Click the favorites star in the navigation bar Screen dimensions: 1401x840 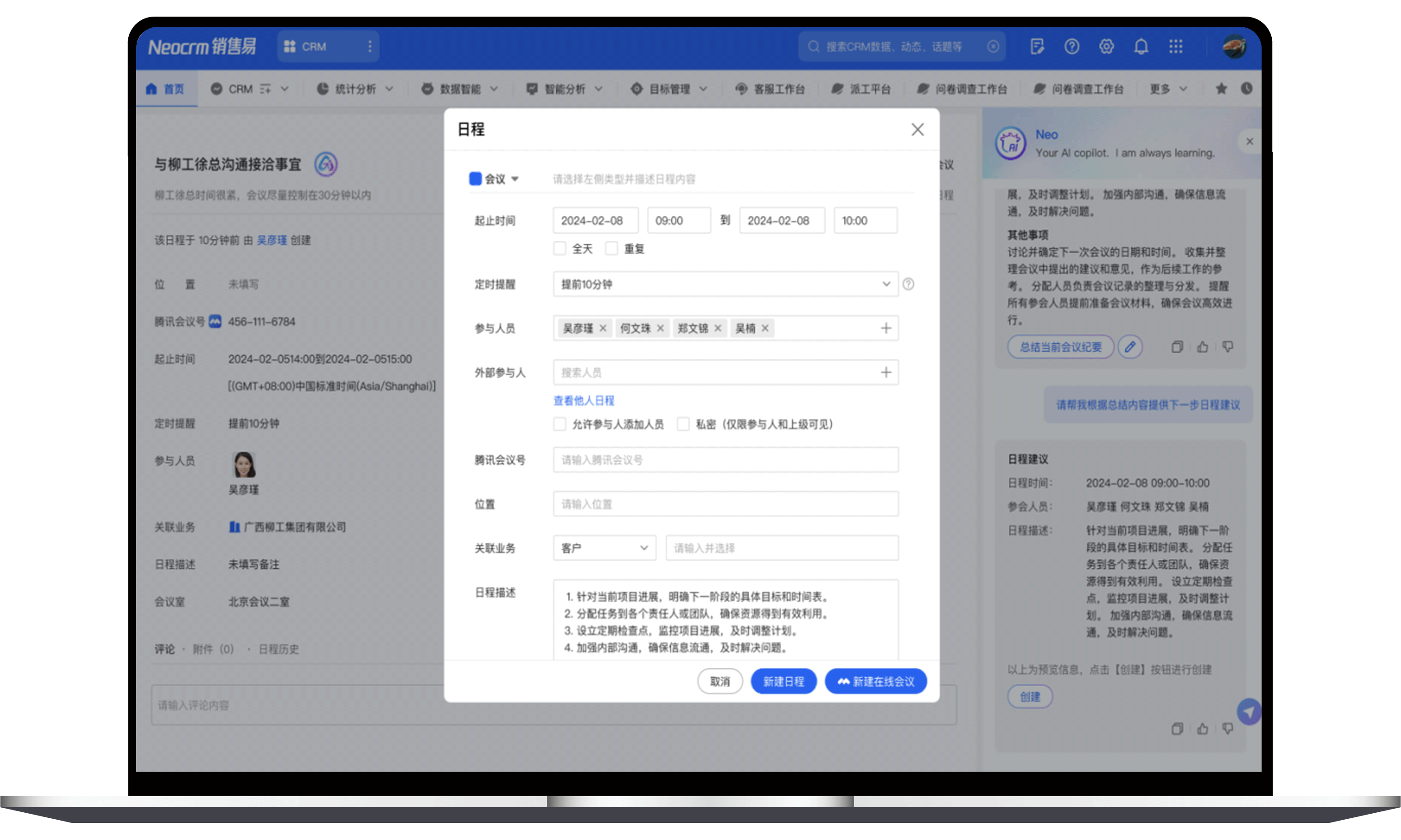point(1221,88)
